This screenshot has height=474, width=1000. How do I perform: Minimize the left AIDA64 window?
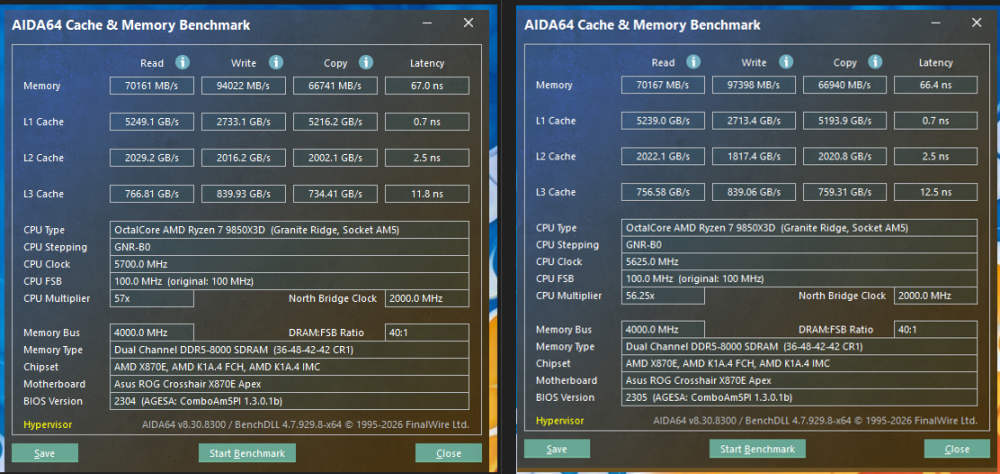(427, 24)
